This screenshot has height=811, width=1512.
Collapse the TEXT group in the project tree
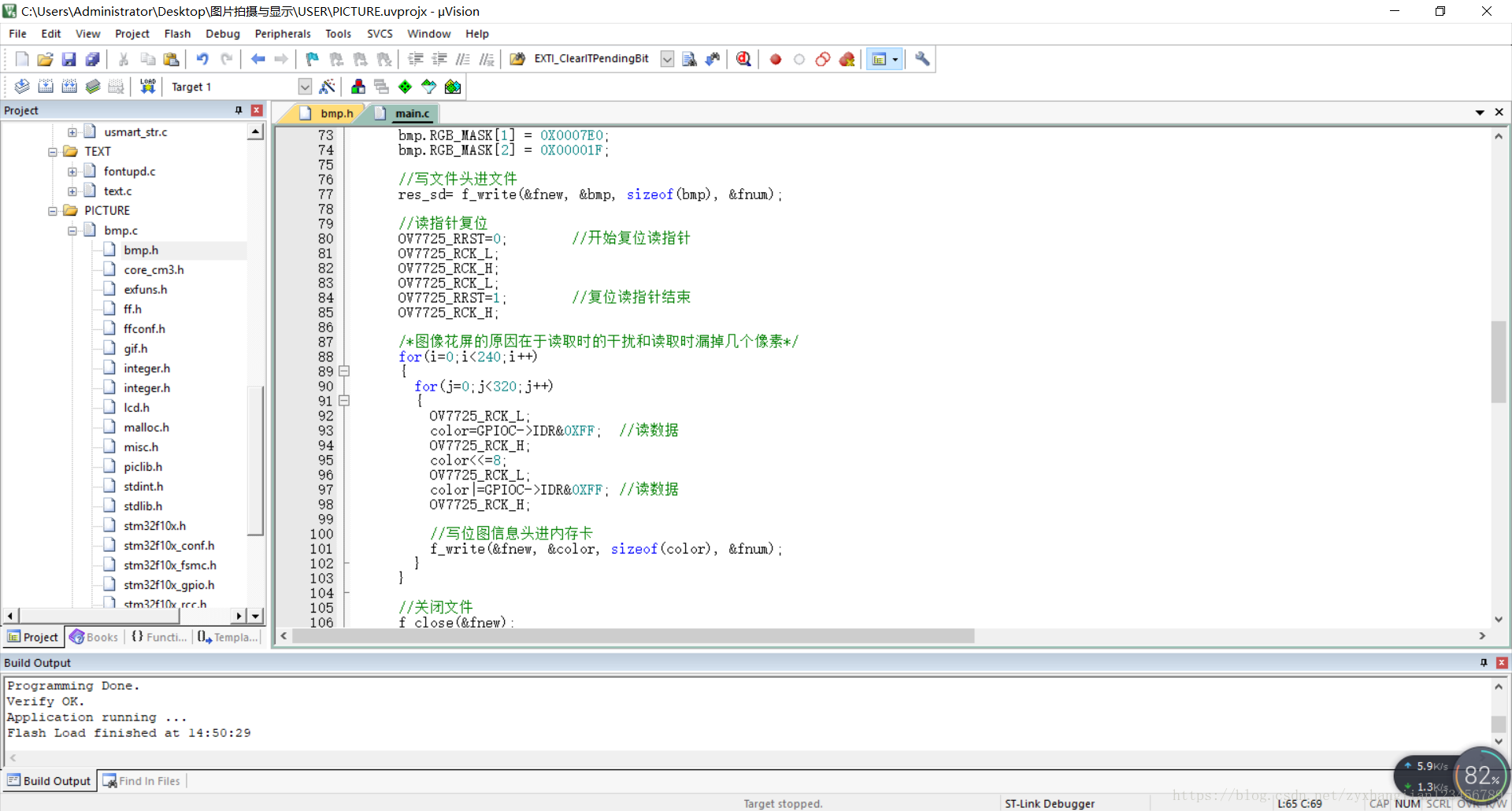click(53, 151)
